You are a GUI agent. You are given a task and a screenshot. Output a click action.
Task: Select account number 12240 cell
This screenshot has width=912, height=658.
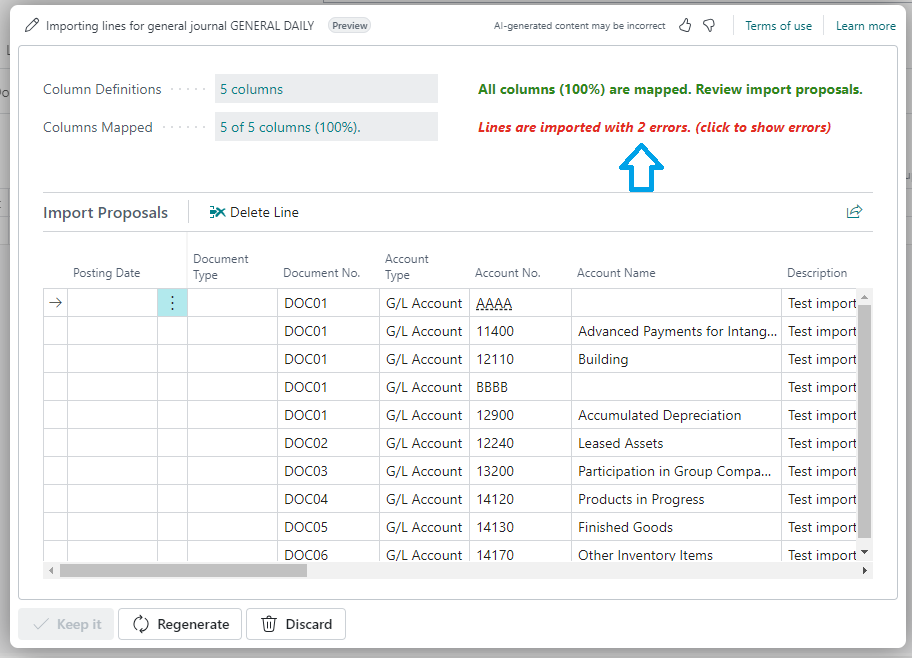tap(520, 443)
